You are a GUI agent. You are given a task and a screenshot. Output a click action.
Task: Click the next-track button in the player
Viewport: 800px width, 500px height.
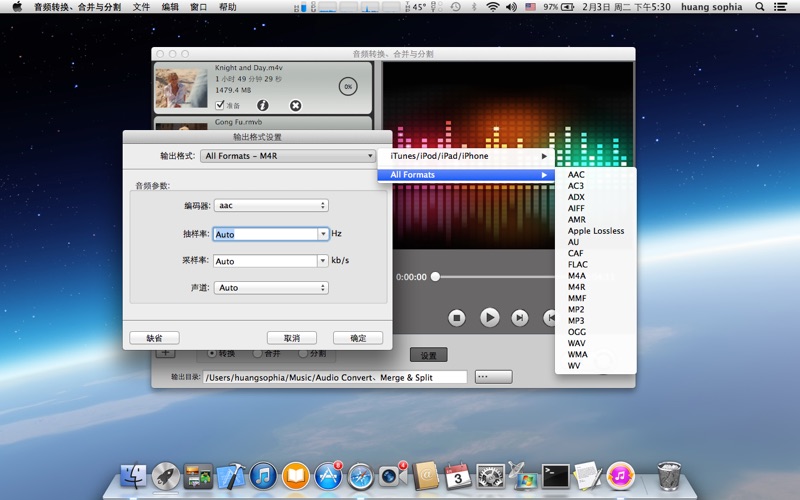[x=520, y=318]
